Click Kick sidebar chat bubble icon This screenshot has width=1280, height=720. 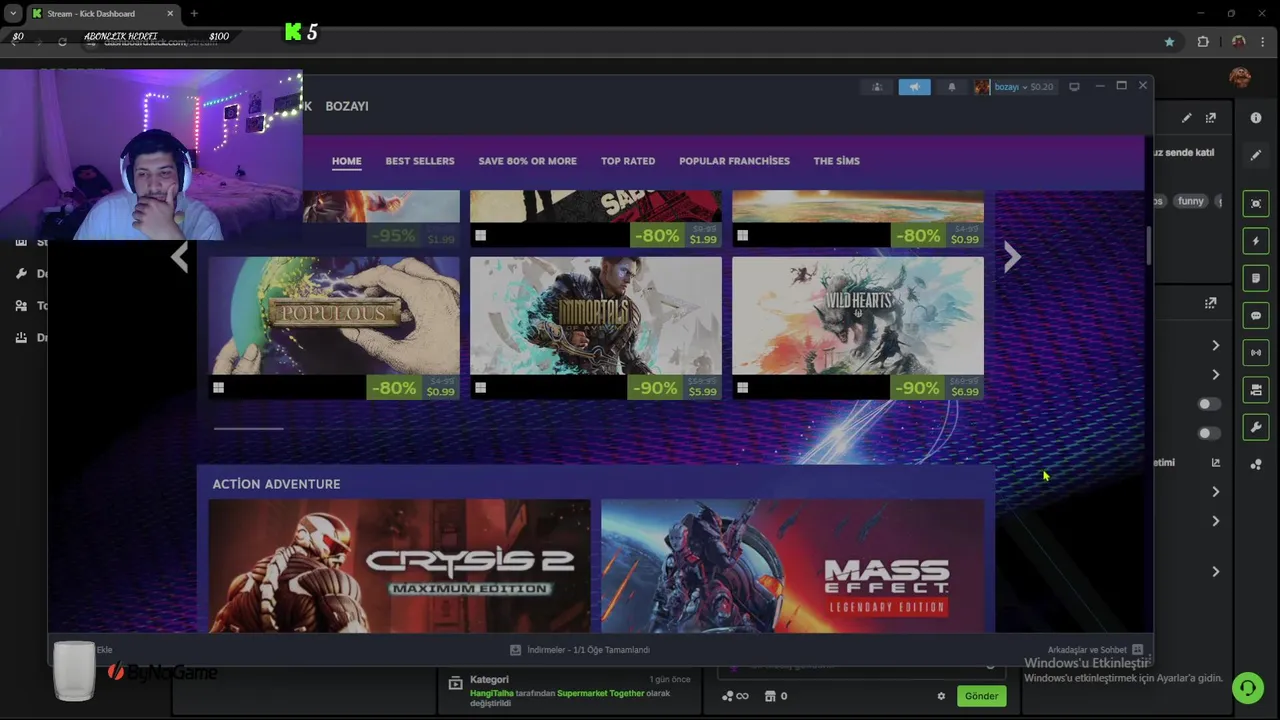[1256, 315]
